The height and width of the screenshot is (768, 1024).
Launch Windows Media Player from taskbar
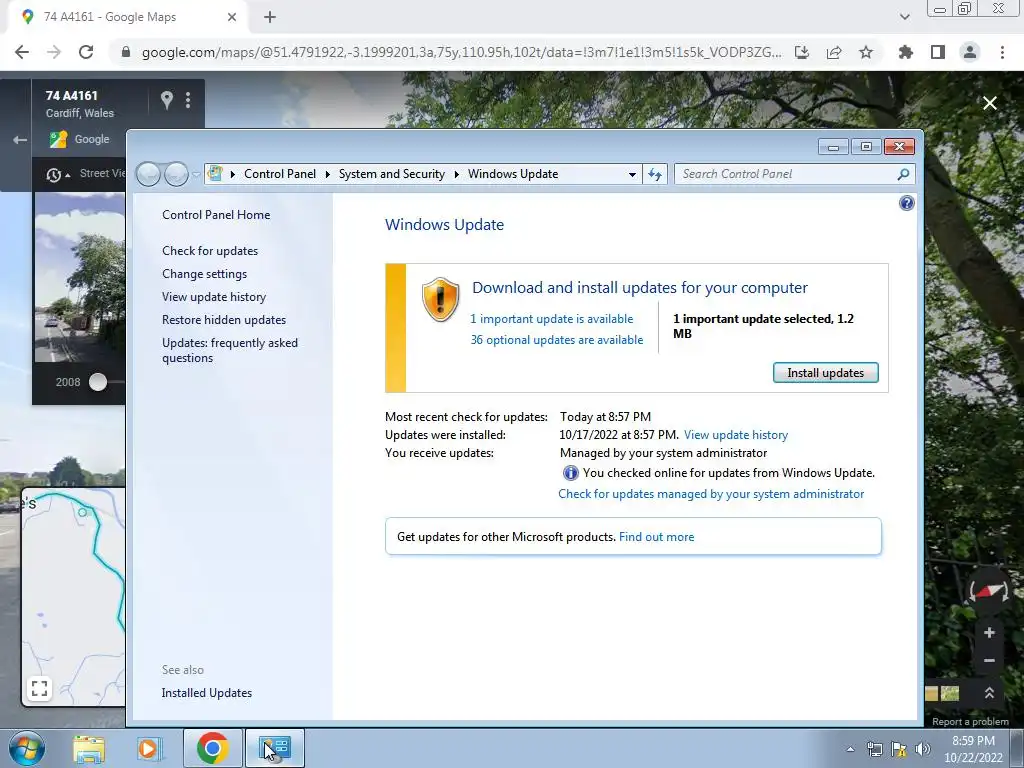pos(149,749)
